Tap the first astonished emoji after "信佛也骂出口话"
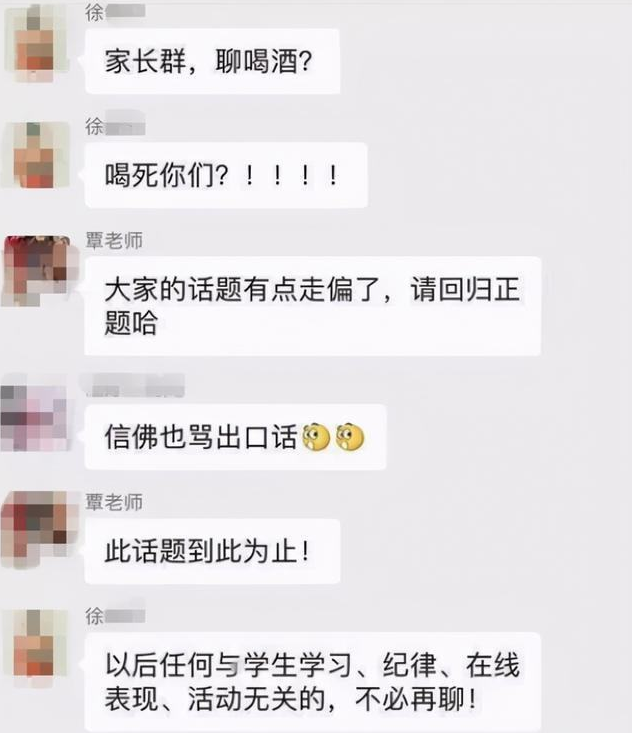This screenshot has height=733, width=632. point(316,438)
